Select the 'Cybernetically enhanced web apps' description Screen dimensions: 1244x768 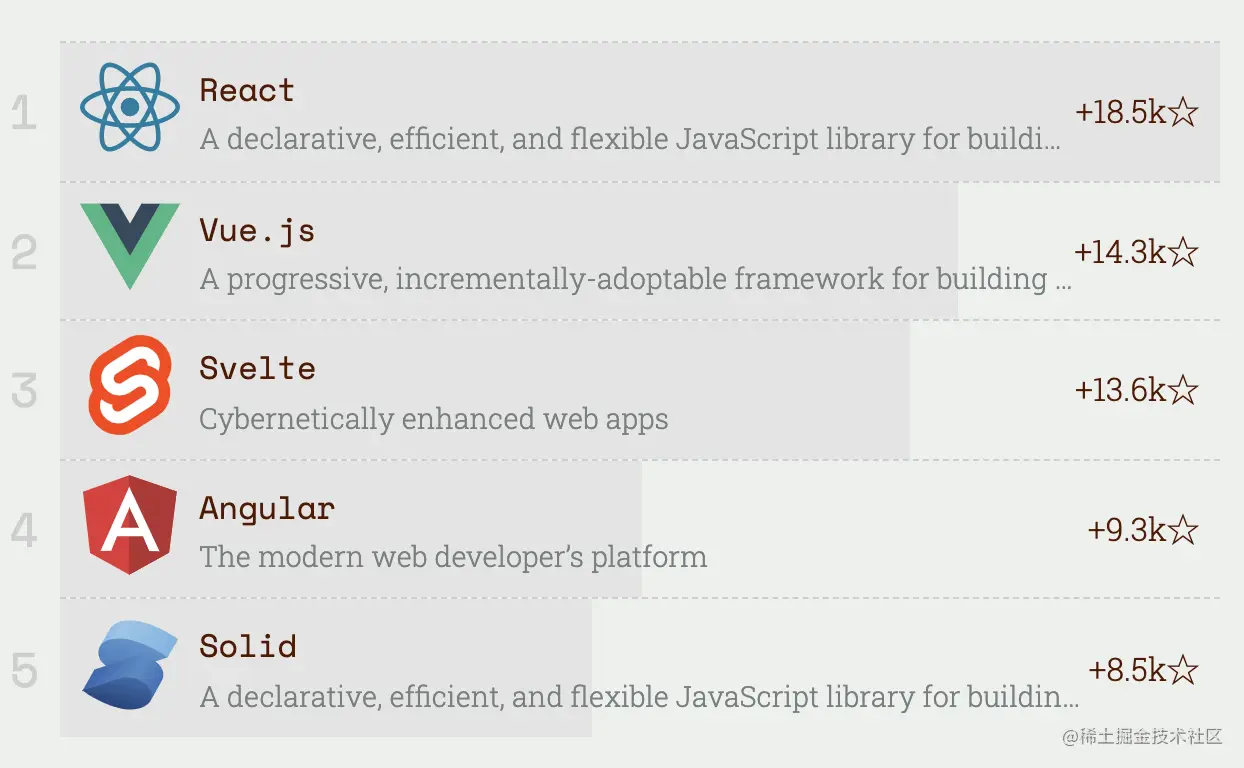pyautogui.click(x=434, y=419)
